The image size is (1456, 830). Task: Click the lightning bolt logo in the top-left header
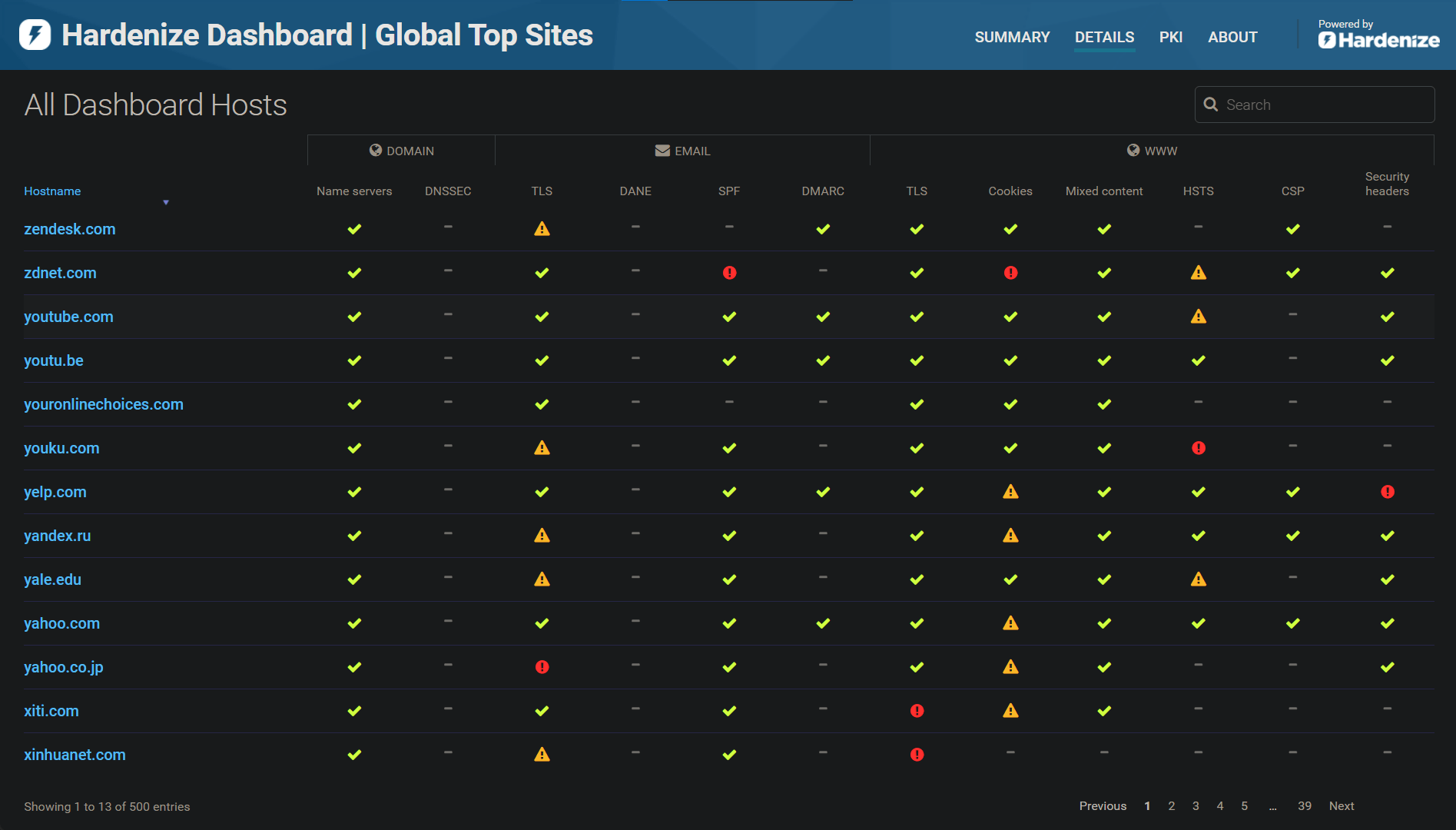34,35
